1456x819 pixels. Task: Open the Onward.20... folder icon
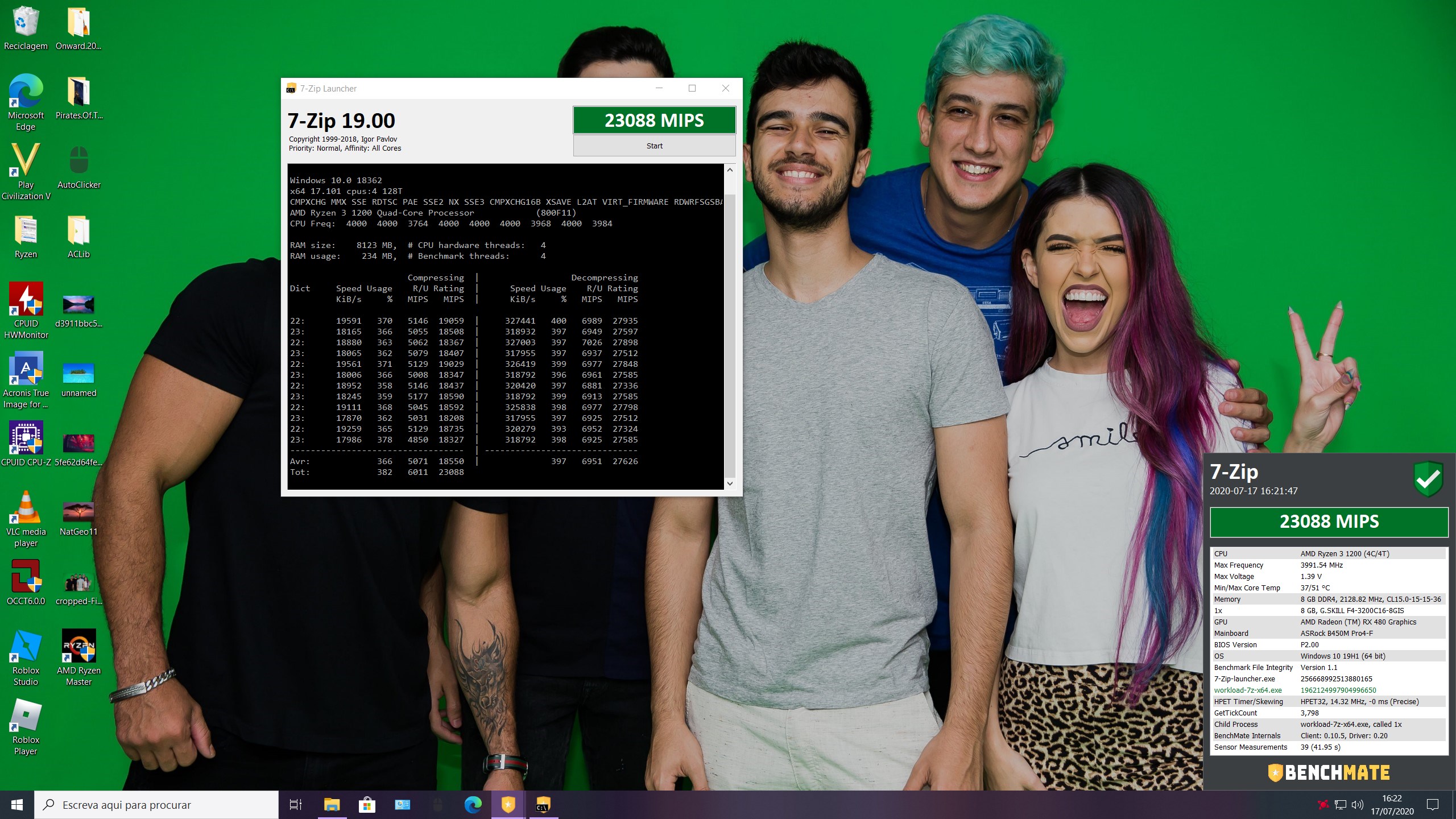[78, 28]
